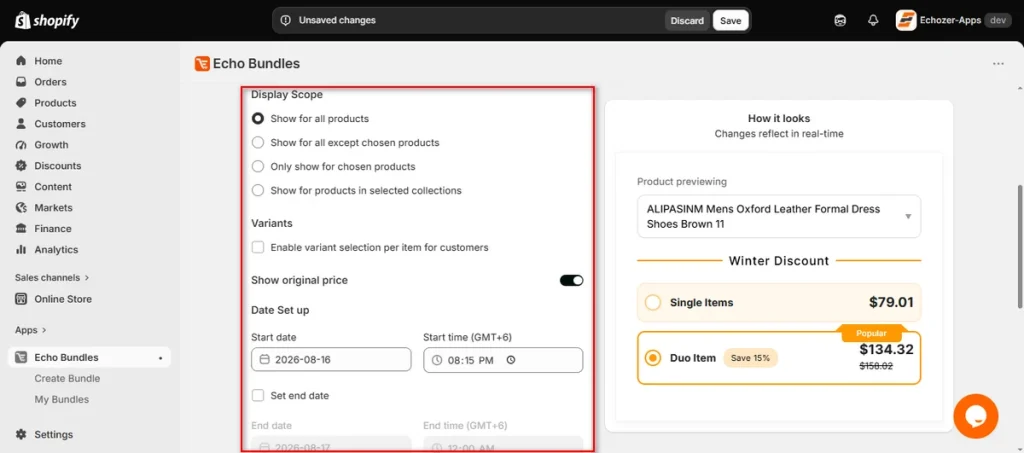Click the calendar icon in Start date
The image size is (1024, 453).
(x=264, y=360)
